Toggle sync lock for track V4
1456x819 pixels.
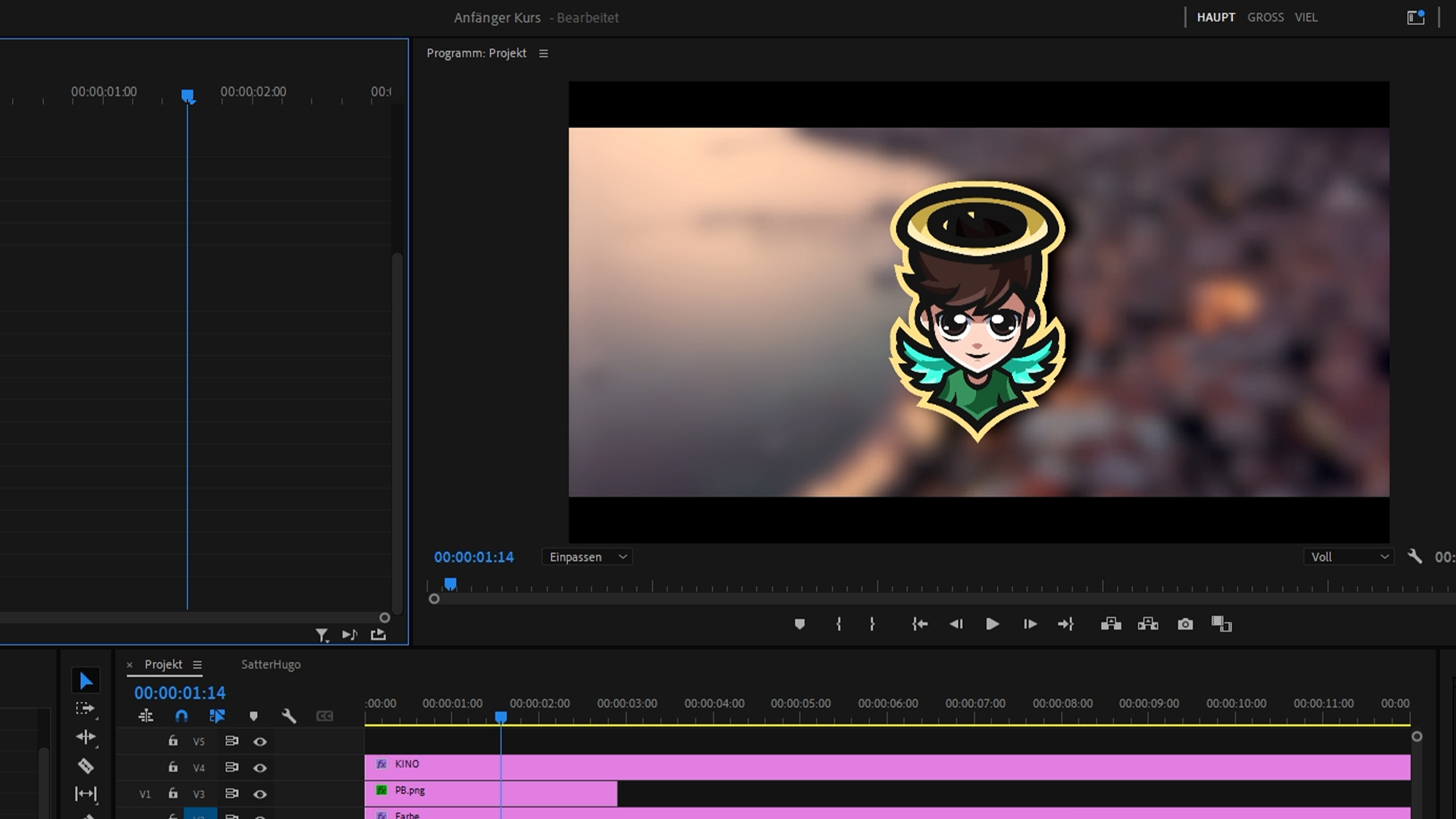232,767
